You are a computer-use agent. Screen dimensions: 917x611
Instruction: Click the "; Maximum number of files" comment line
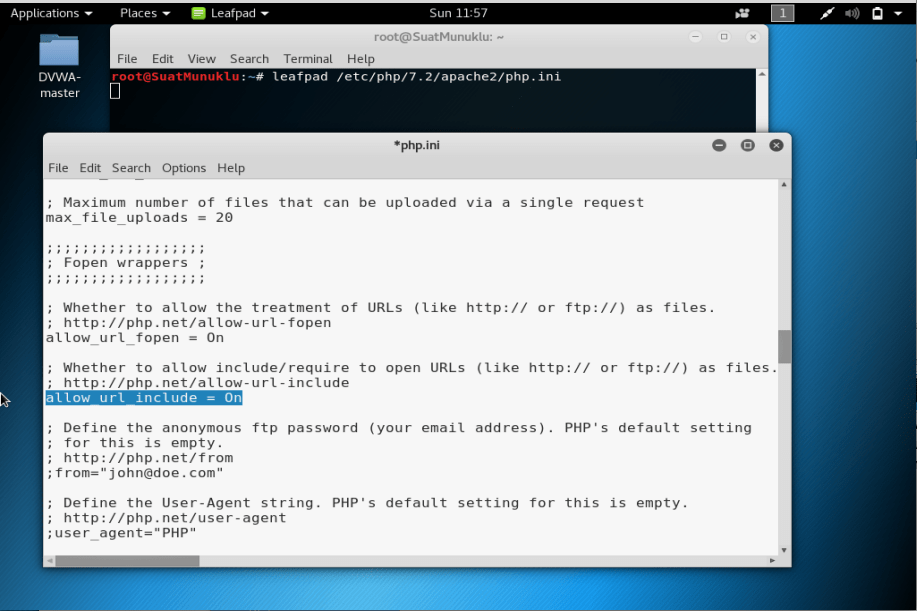(345, 202)
